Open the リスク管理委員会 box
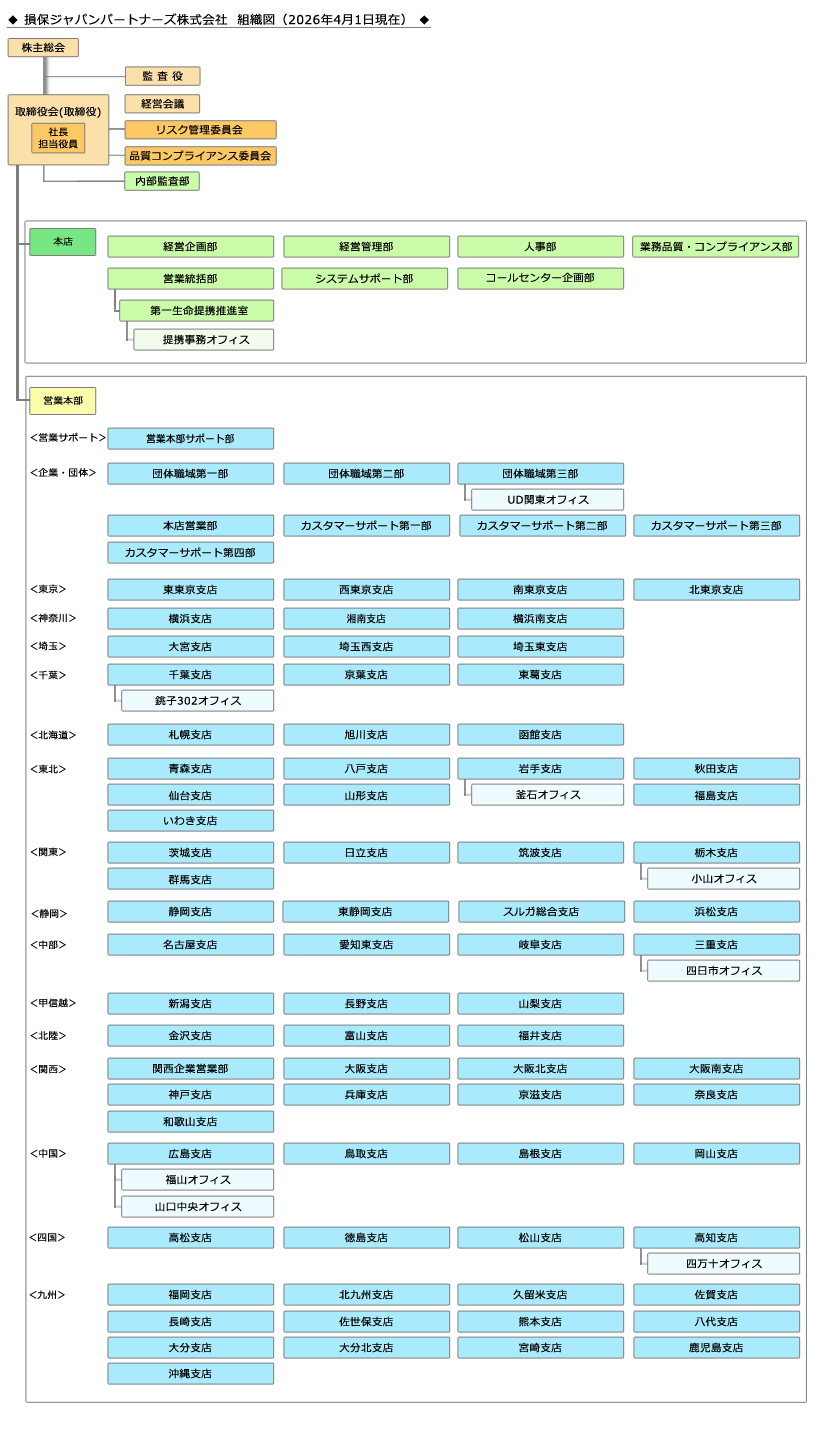The width and height of the screenshot is (822, 1449). click(200, 130)
